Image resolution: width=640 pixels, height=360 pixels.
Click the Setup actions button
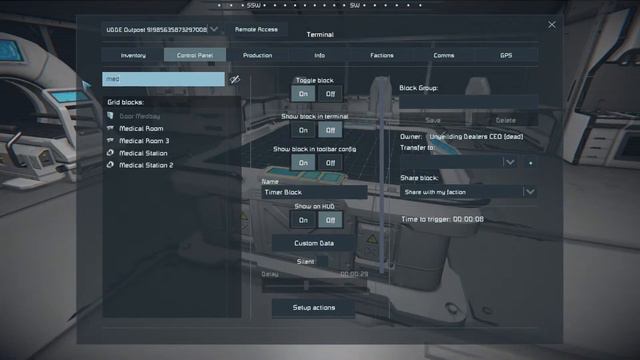tap(313, 308)
